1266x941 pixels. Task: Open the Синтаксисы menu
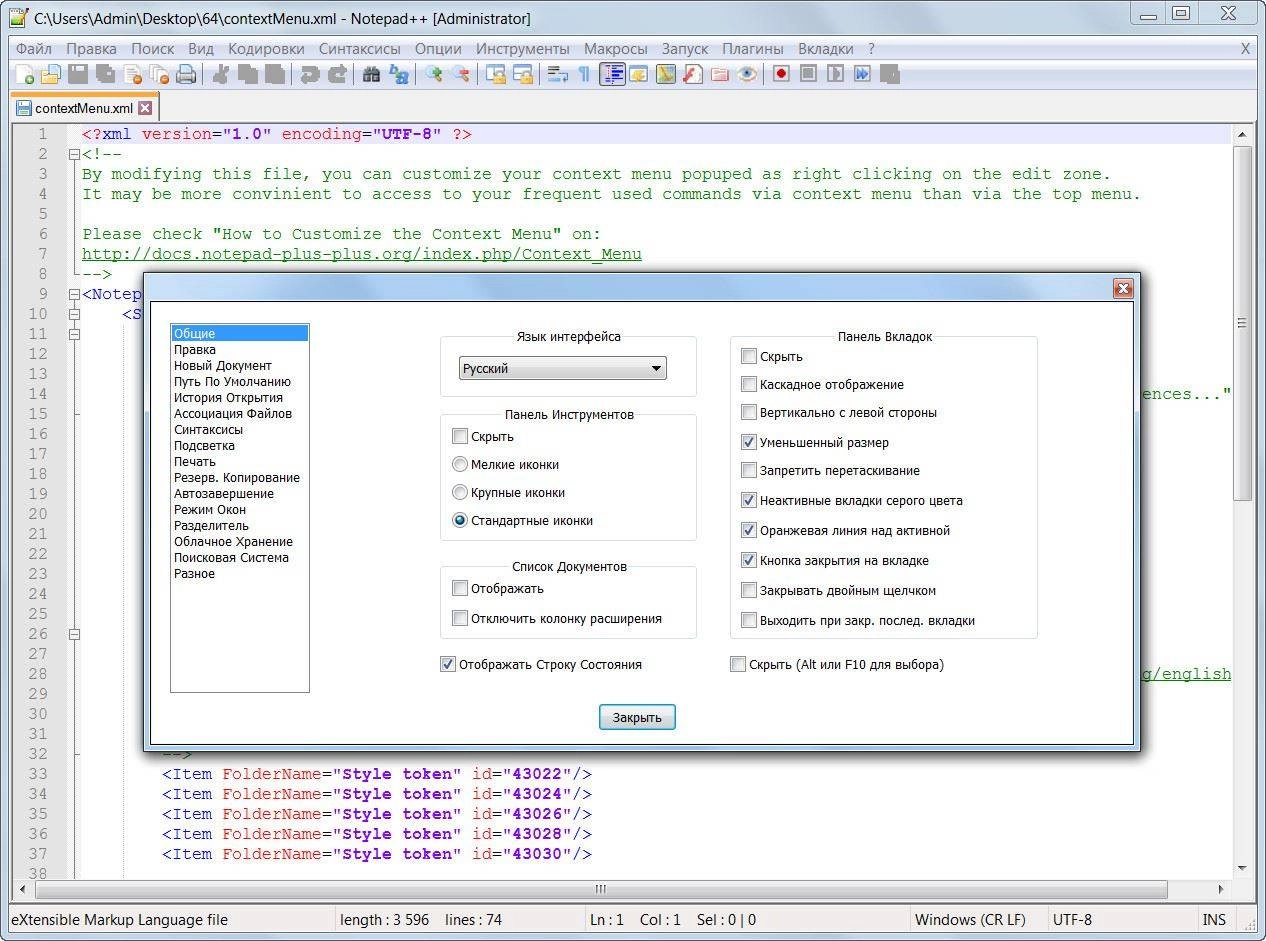[360, 48]
